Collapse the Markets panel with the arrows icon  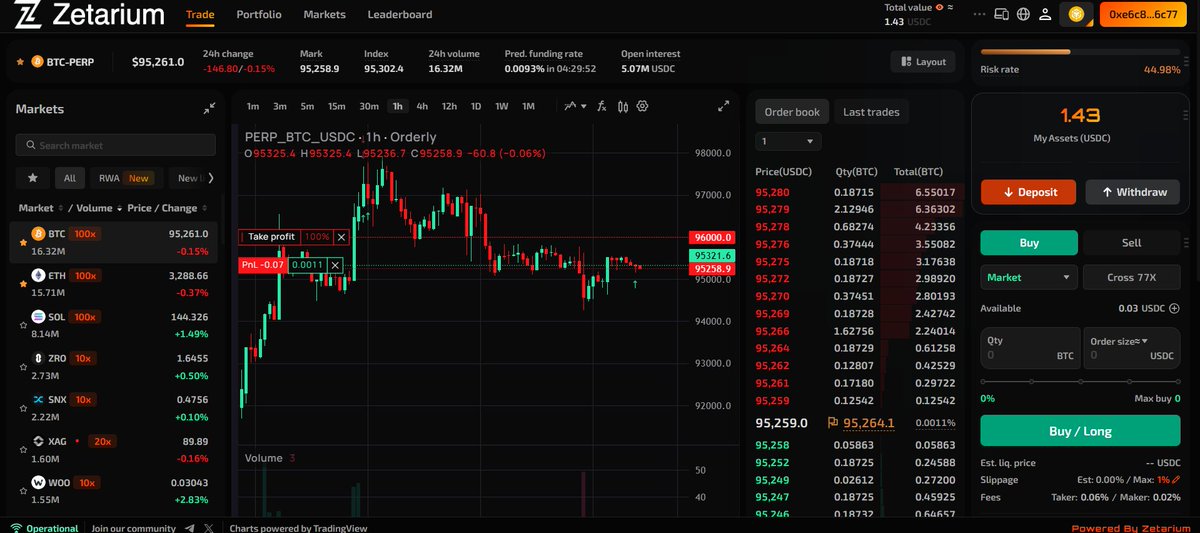pyautogui.click(x=209, y=109)
